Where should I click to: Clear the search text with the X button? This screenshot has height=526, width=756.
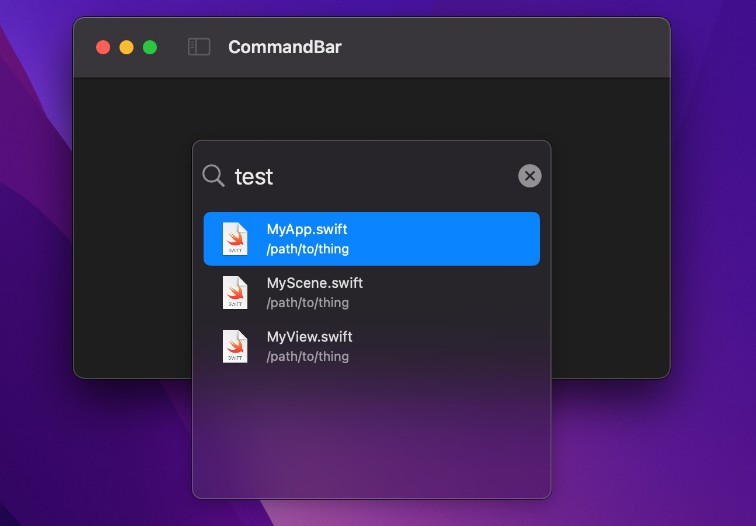pyautogui.click(x=530, y=176)
